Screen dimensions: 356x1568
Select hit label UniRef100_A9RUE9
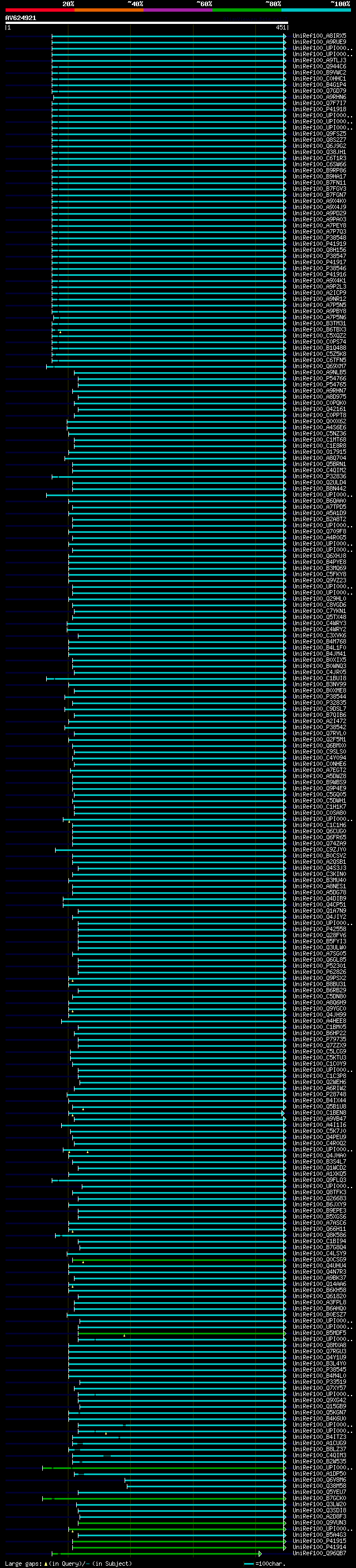pyautogui.click(x=319, y=42)
